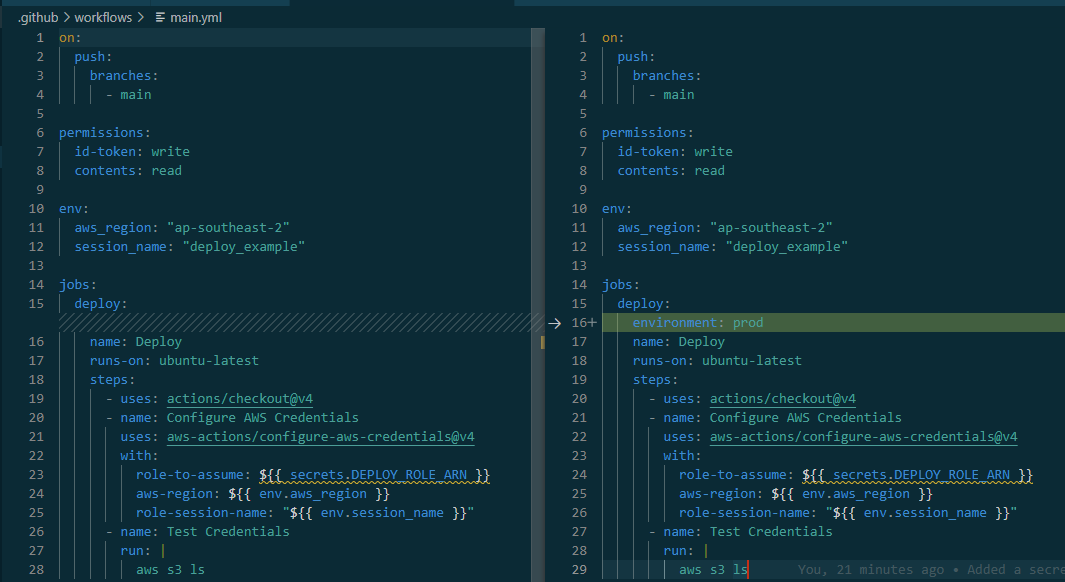Click 'push:' in the modified pane
The height and width of the screenshot is (582, 1065).
coord(636,56)
